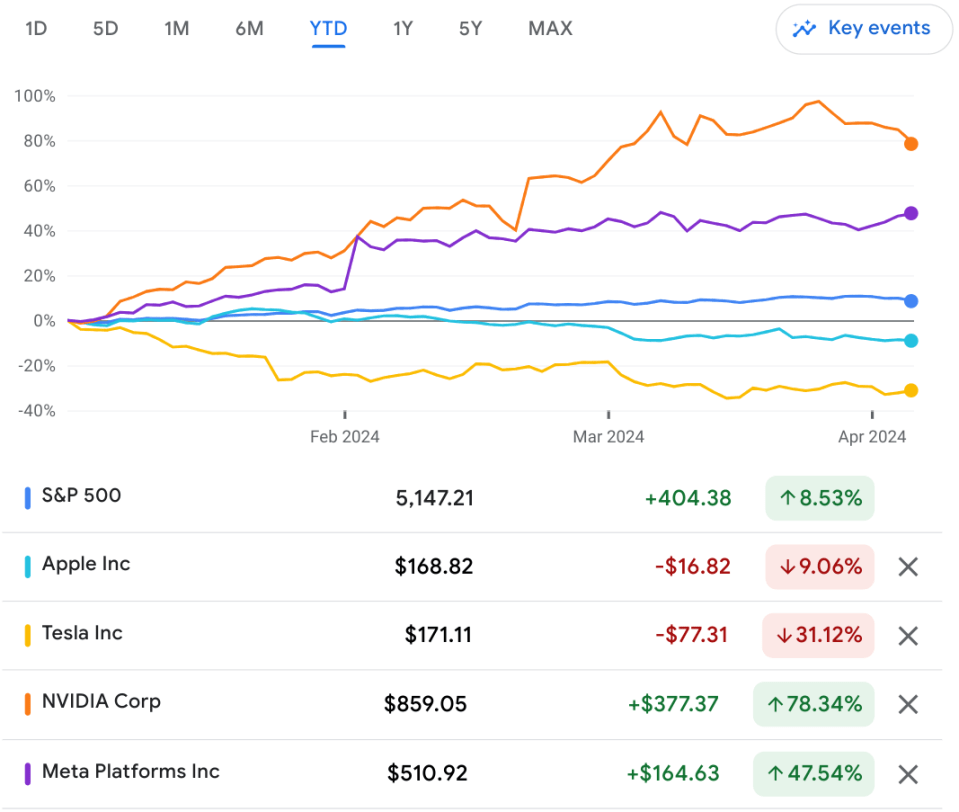Switch chart to 6M range
Image resolution: width=959 pixels, height=812 pixels.
[249, 29]
